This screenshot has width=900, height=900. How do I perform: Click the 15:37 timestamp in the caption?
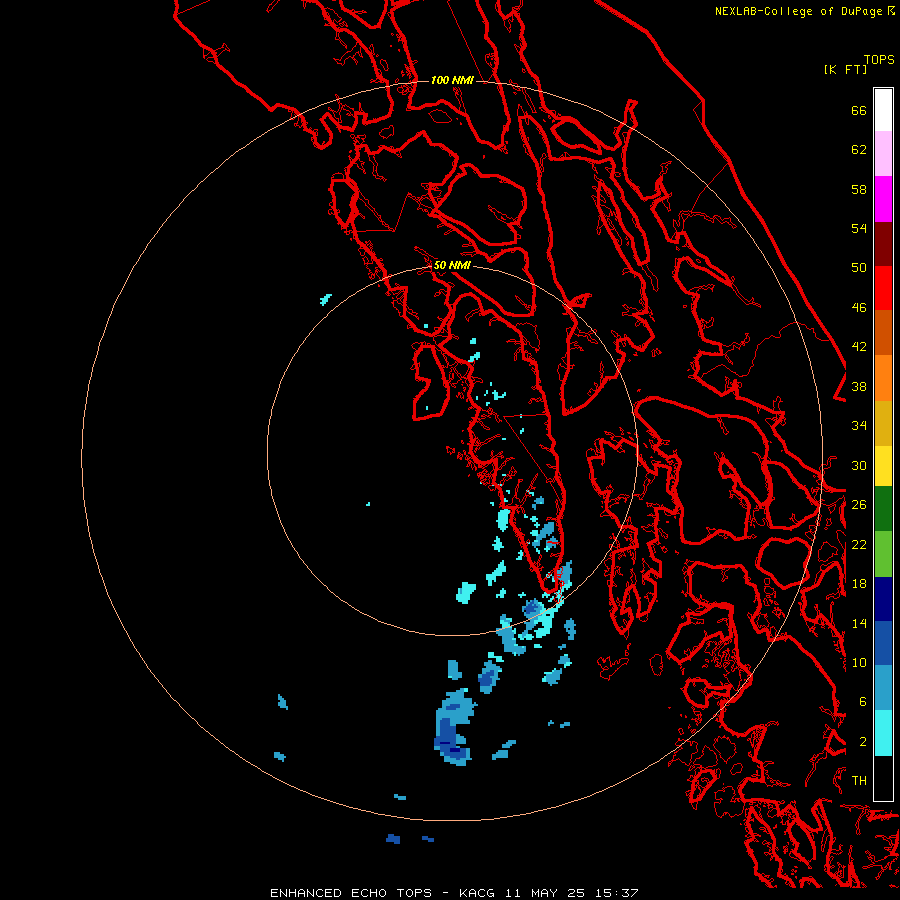click(x=617, y=893)
